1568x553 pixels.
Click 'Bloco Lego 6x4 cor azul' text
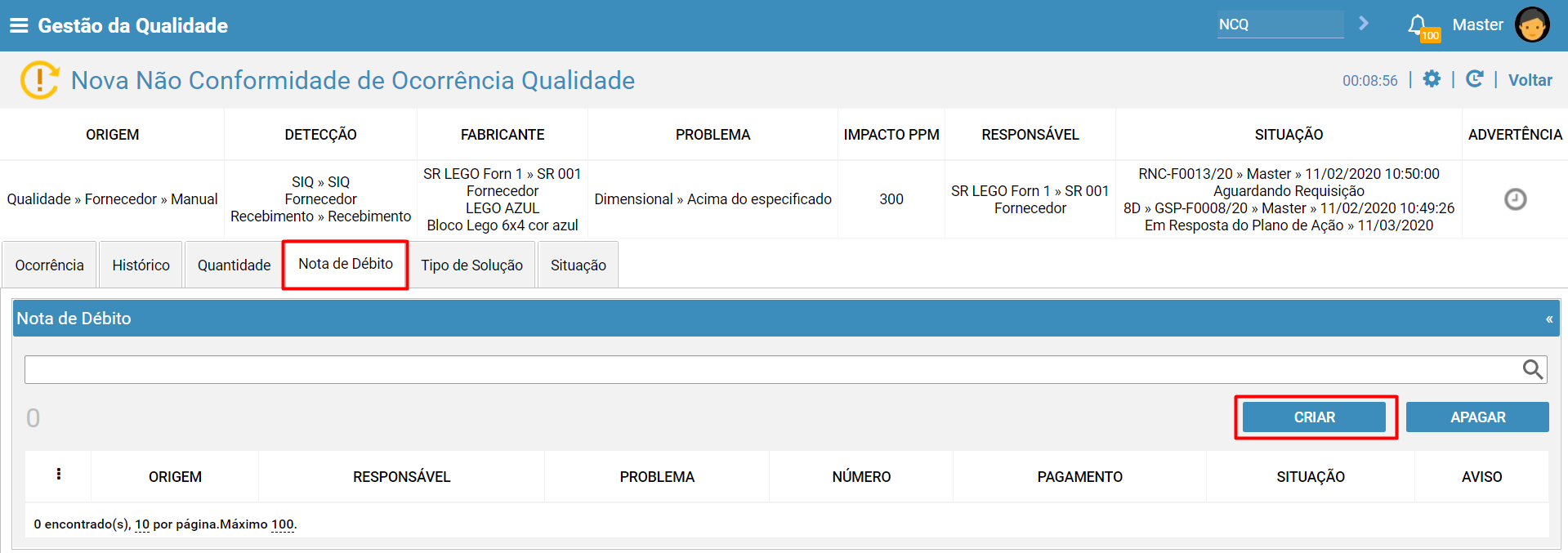(503, 225)
